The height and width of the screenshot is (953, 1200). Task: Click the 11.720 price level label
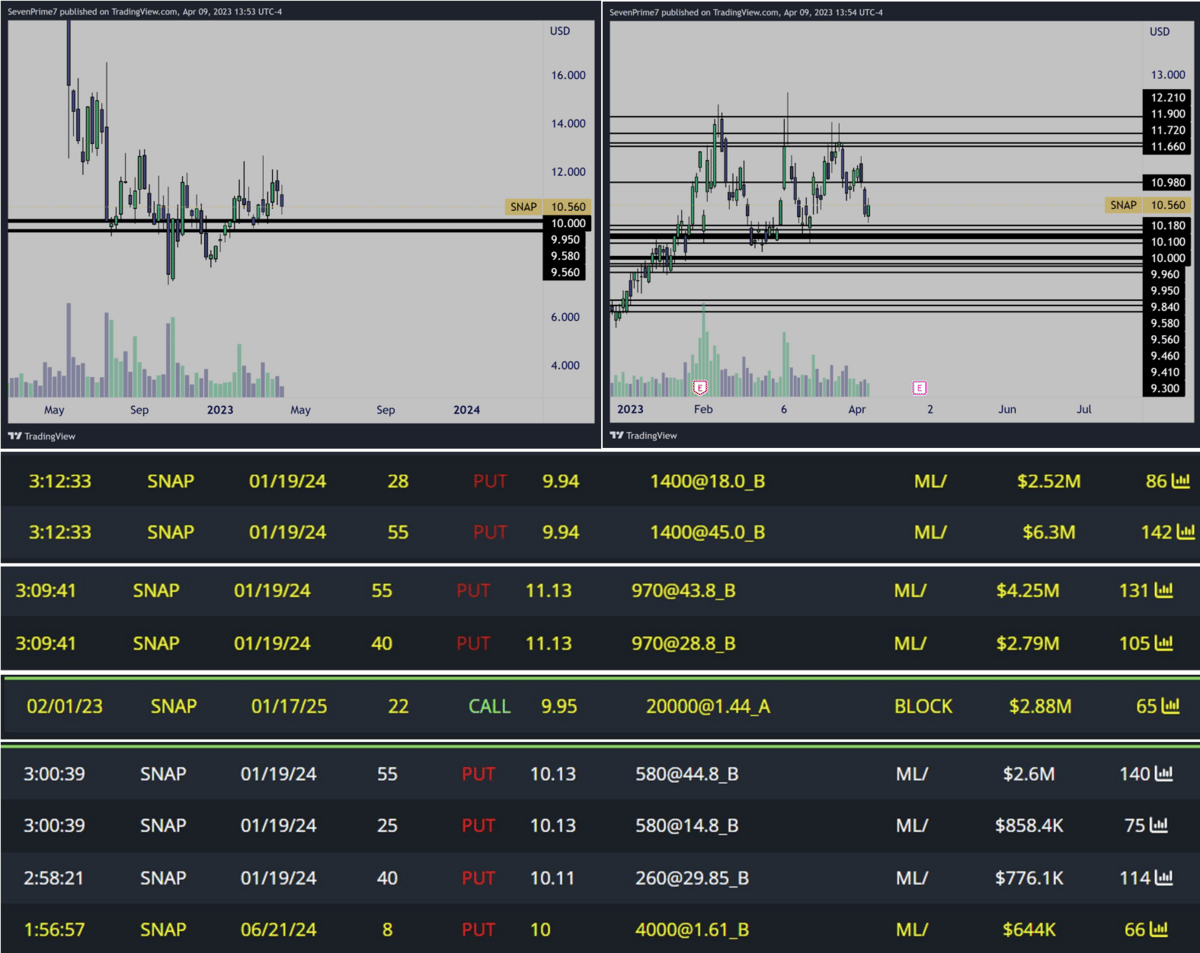pos(1168,130)
